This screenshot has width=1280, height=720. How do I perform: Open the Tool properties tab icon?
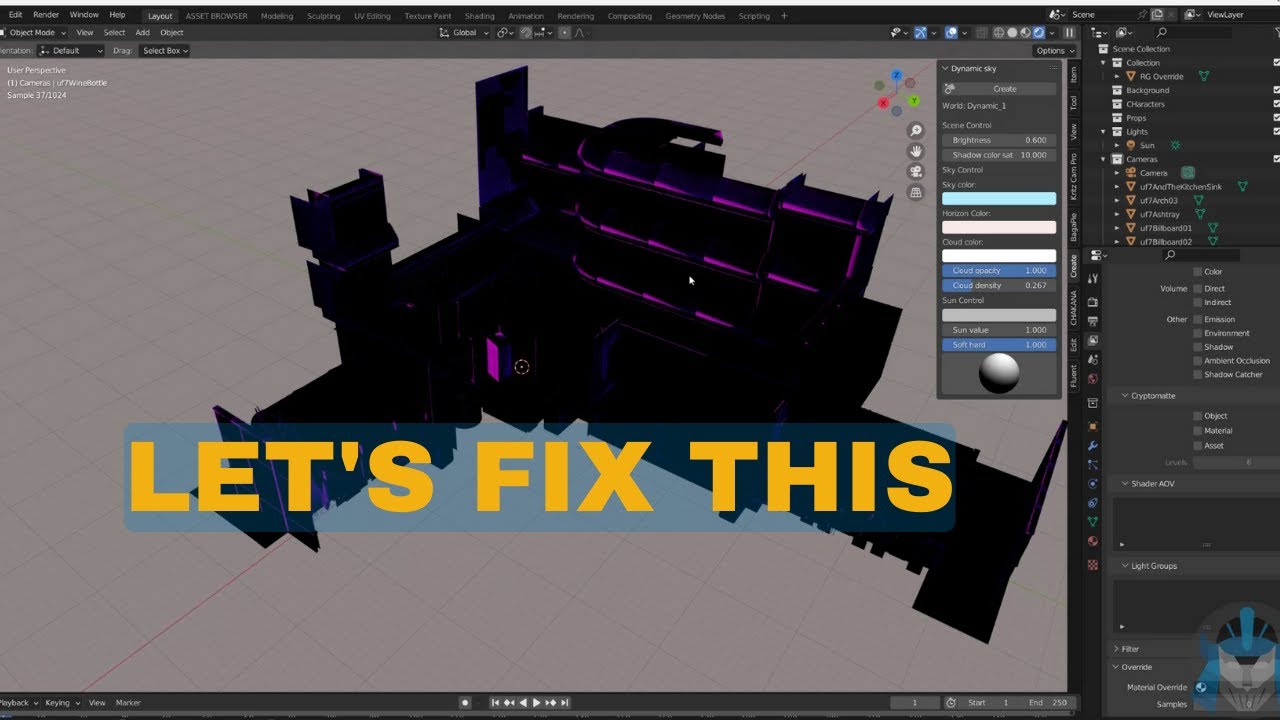pos(1093,279)
